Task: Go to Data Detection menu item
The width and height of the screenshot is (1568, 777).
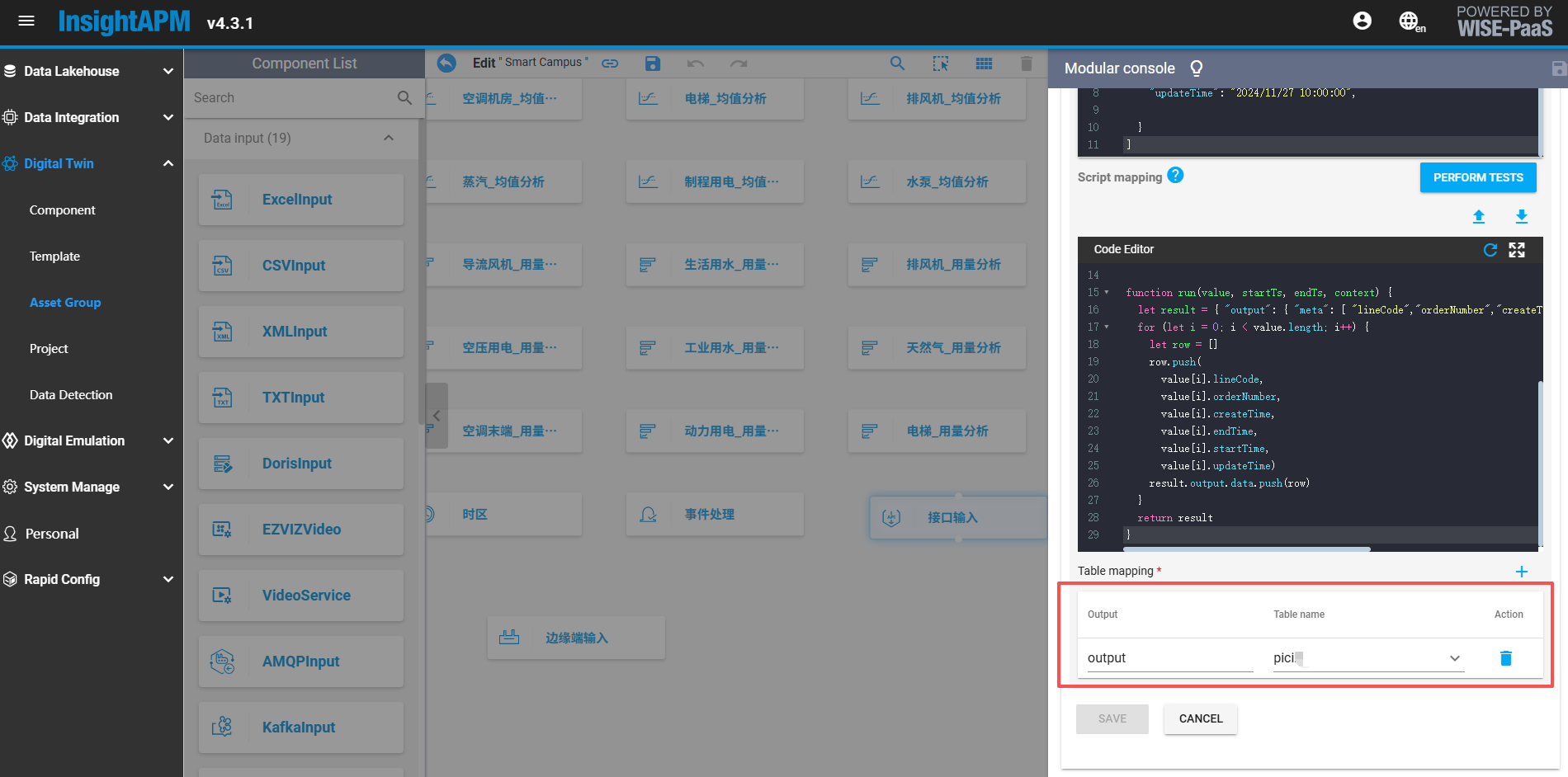Action: click(x=71, y=395)
